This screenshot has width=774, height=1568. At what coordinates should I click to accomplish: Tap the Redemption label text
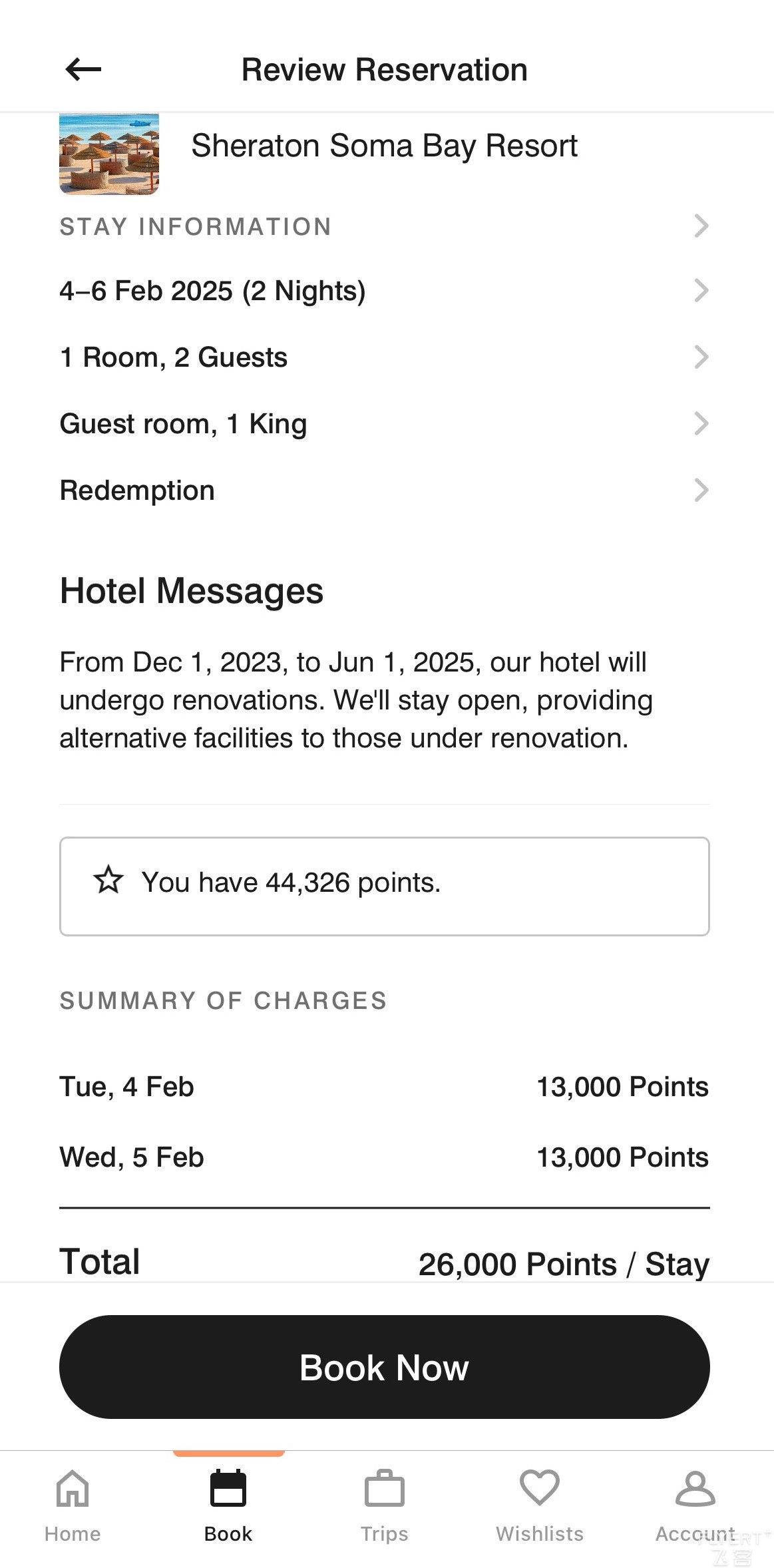click(137, 490)
